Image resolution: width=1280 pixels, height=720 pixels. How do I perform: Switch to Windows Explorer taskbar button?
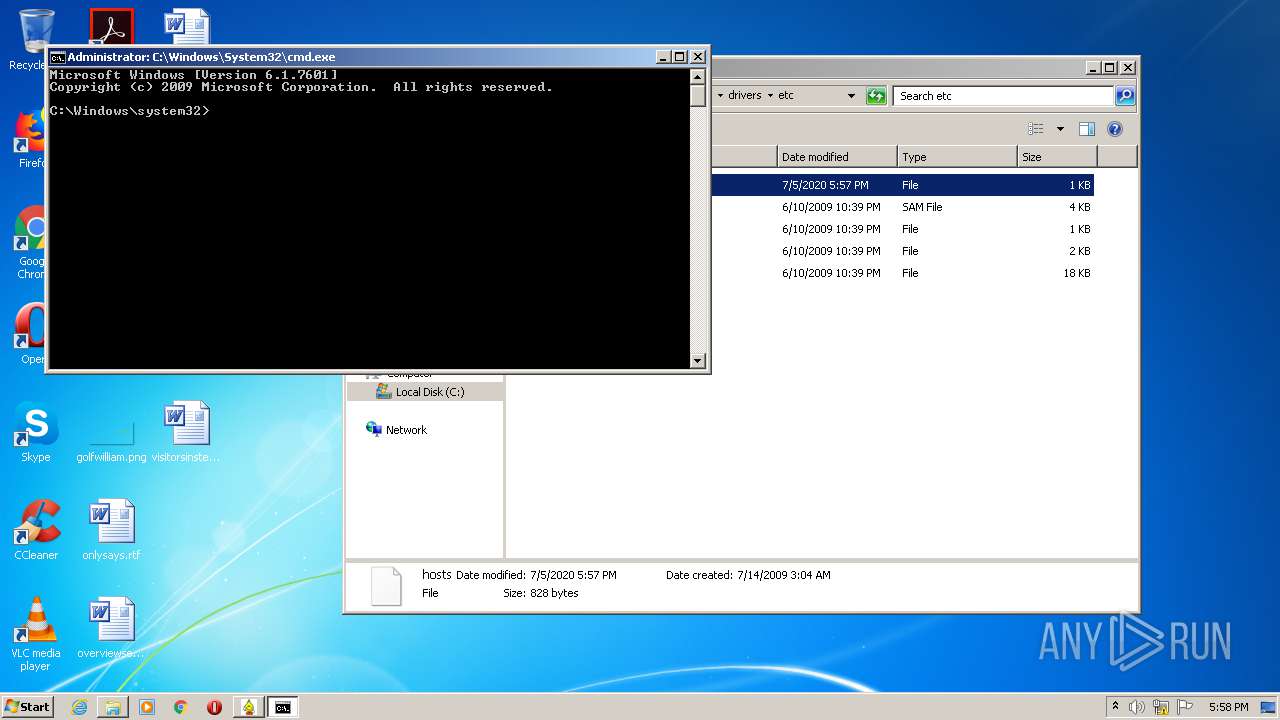[x=113, y=707]
